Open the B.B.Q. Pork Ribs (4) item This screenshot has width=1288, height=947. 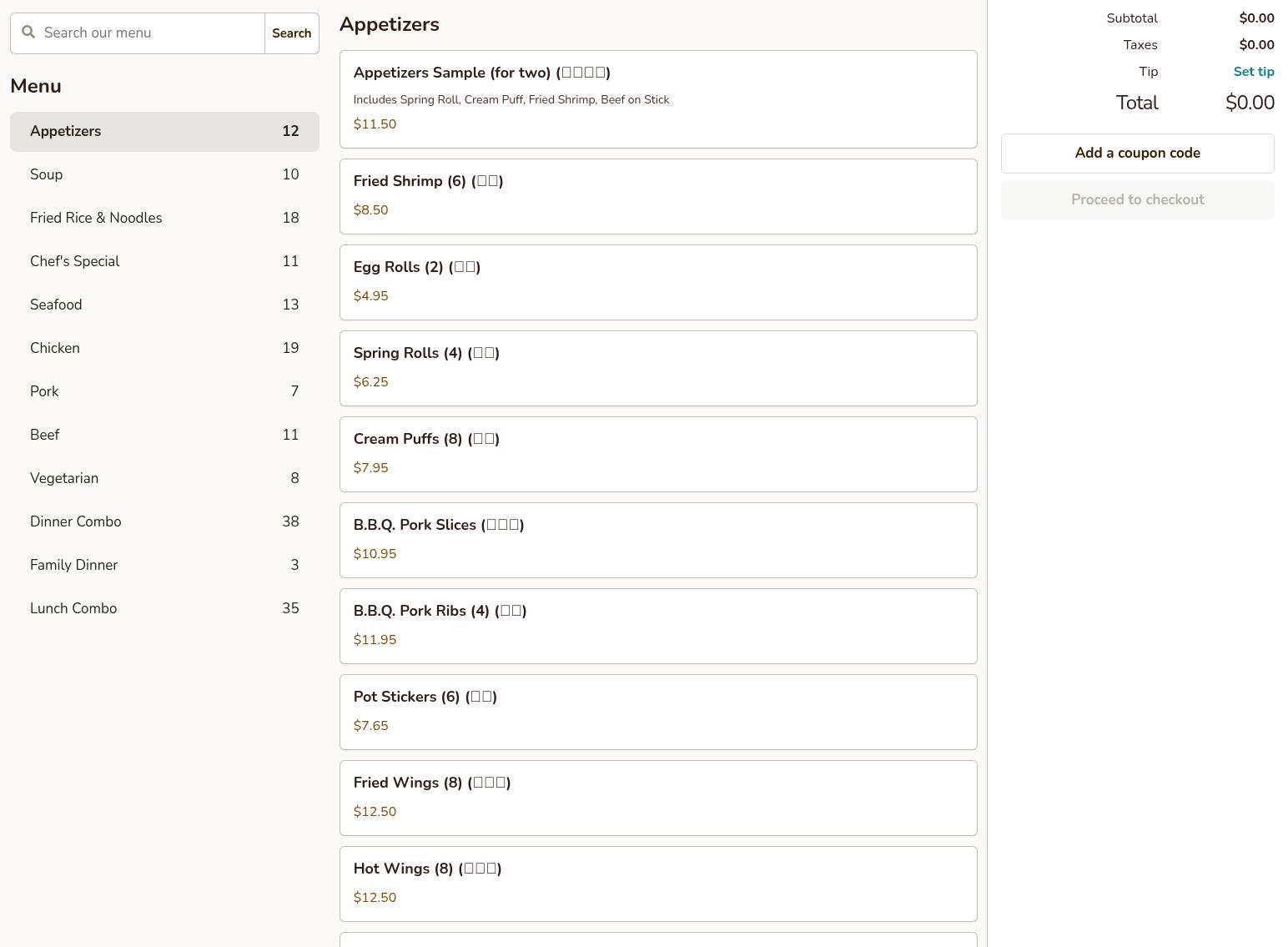pyautogui.click(x=658, y=627)
